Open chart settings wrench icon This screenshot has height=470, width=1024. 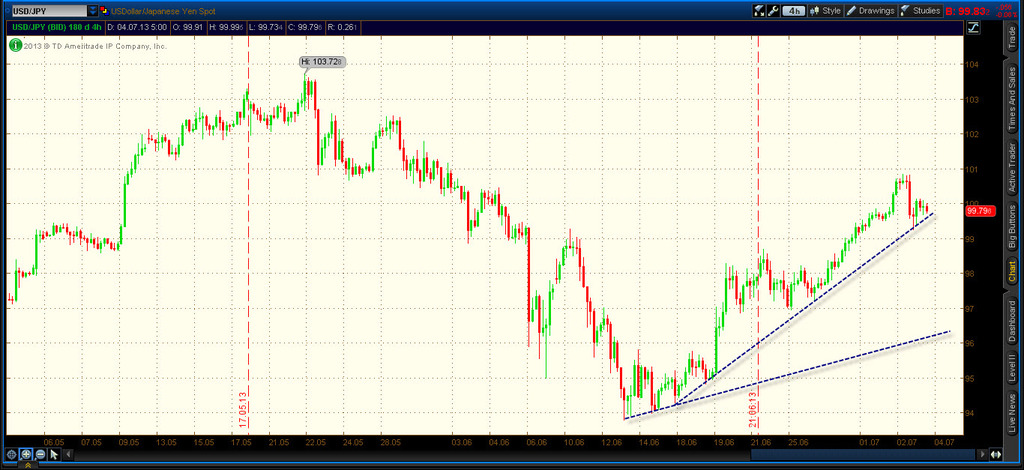pos(773,10)
